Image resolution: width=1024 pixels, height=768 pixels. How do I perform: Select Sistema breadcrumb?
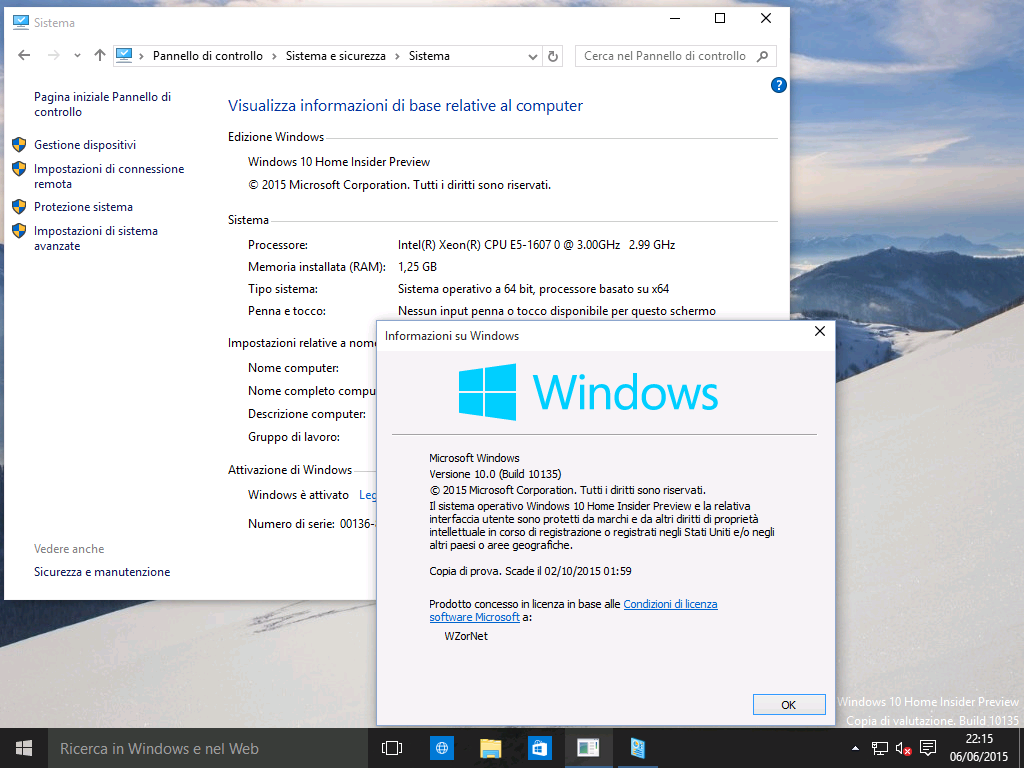point(429,56)
